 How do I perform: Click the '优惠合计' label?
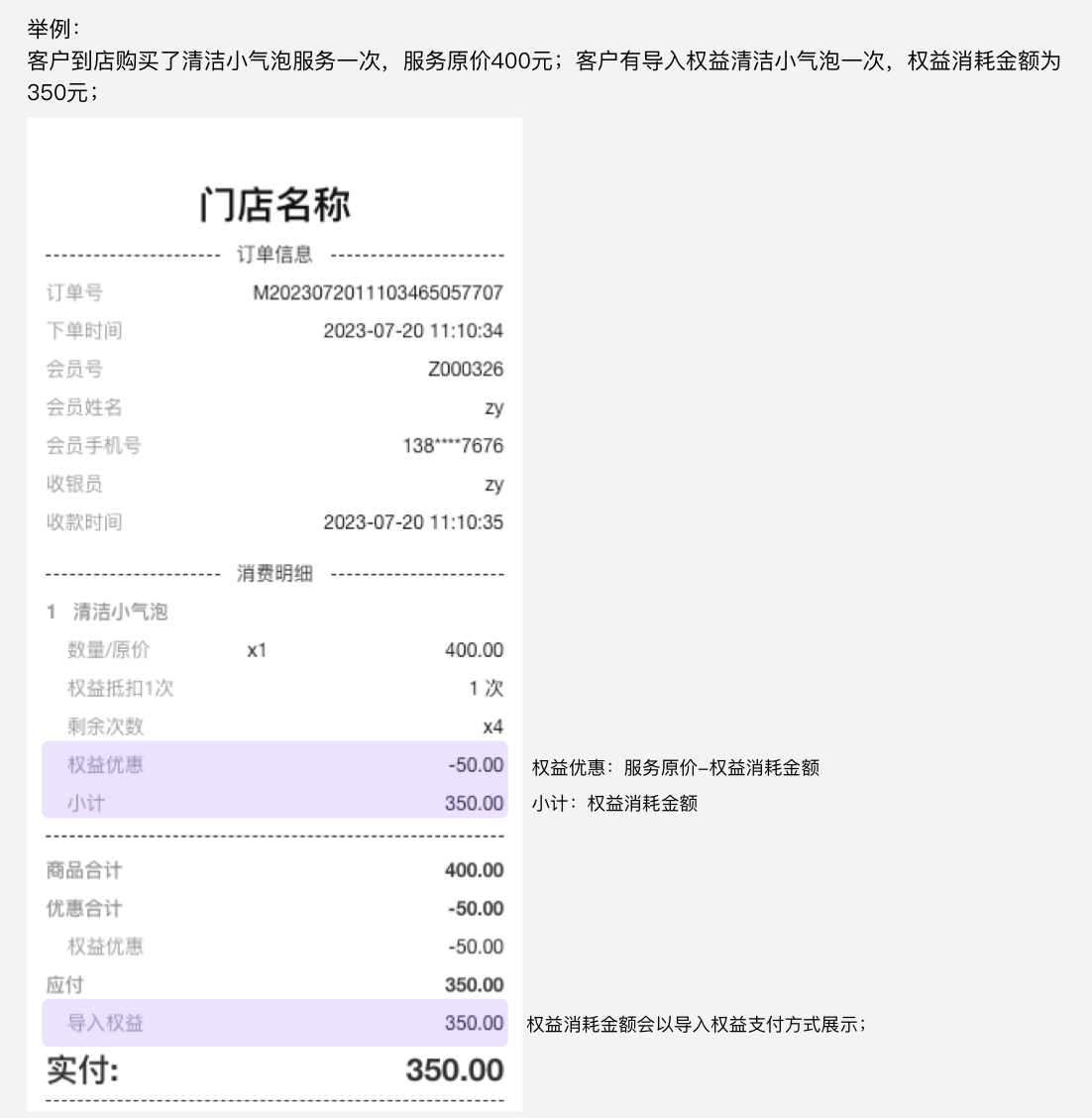84,908
